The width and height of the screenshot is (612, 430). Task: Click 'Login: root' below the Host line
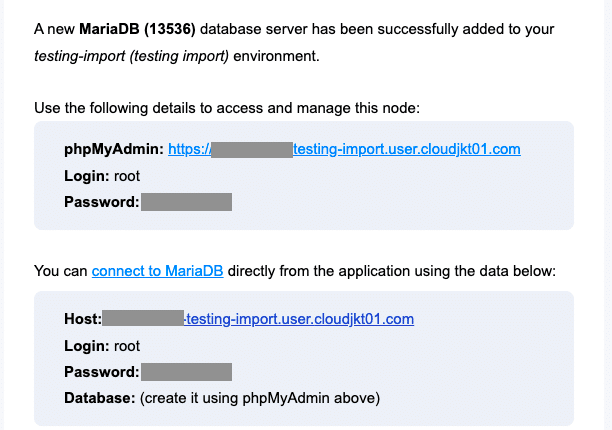click(x=102, y=346)
